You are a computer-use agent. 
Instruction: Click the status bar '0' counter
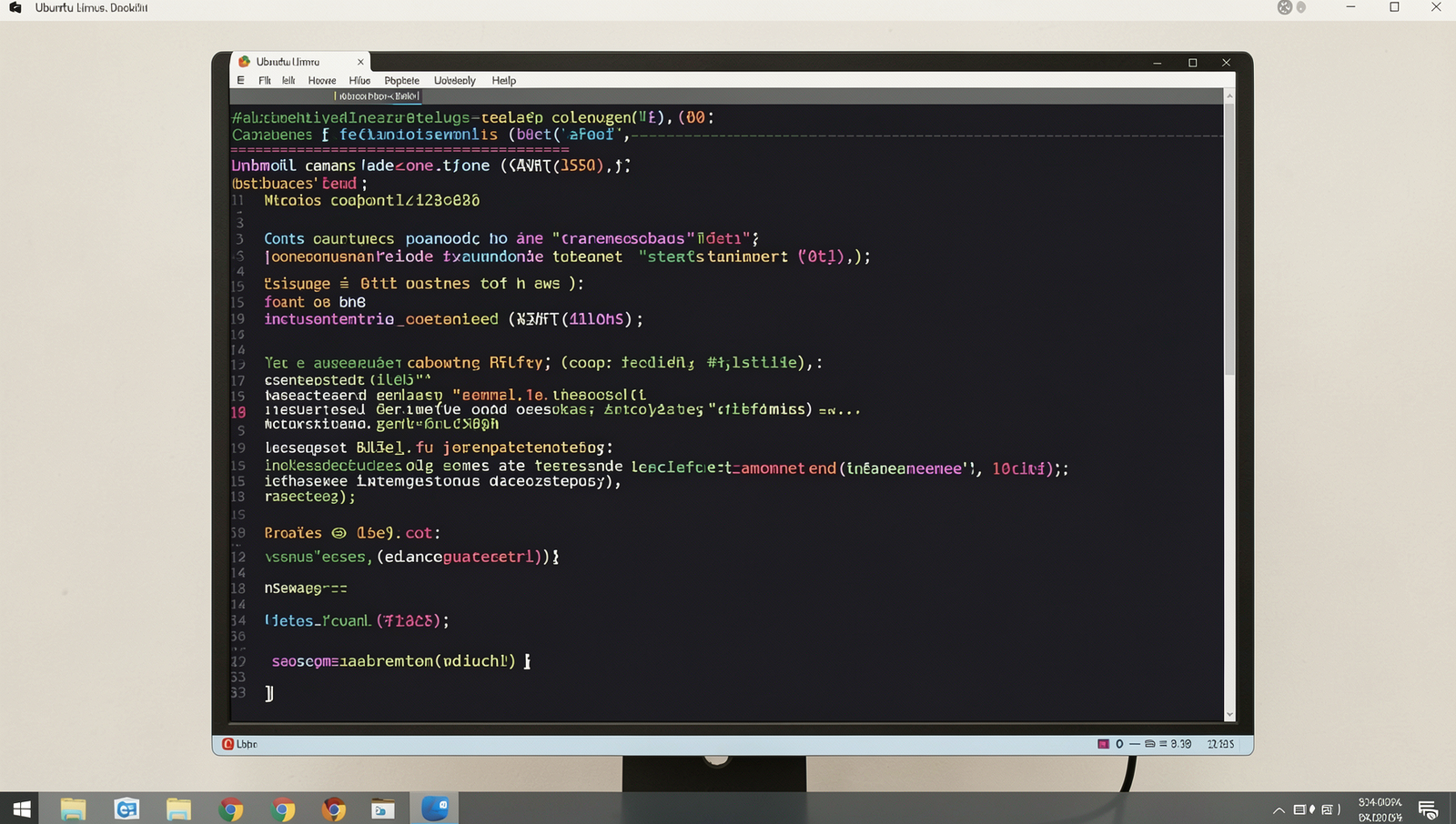click(1119, 744)
